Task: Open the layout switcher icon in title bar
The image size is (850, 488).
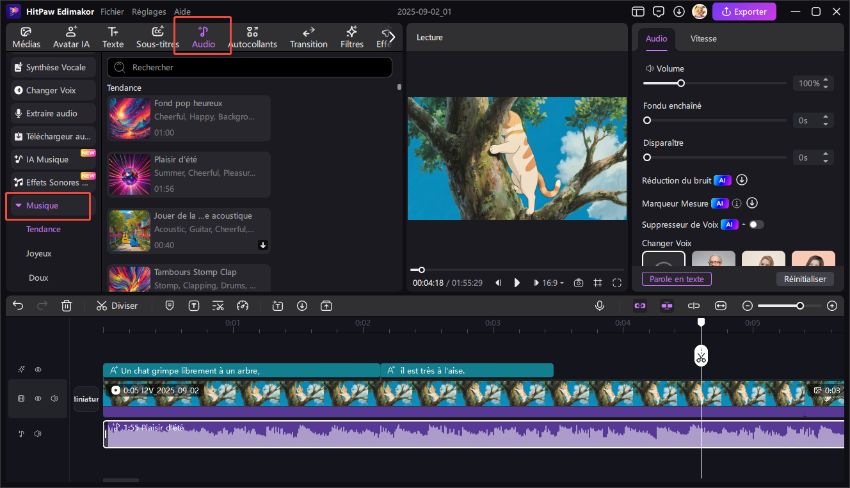Action: click(x=638, y=11)
